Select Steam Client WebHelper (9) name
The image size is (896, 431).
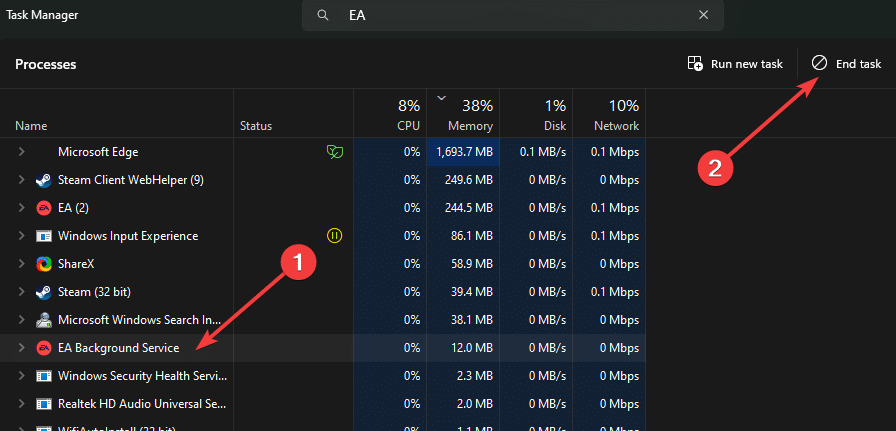[x=131, y=180]
